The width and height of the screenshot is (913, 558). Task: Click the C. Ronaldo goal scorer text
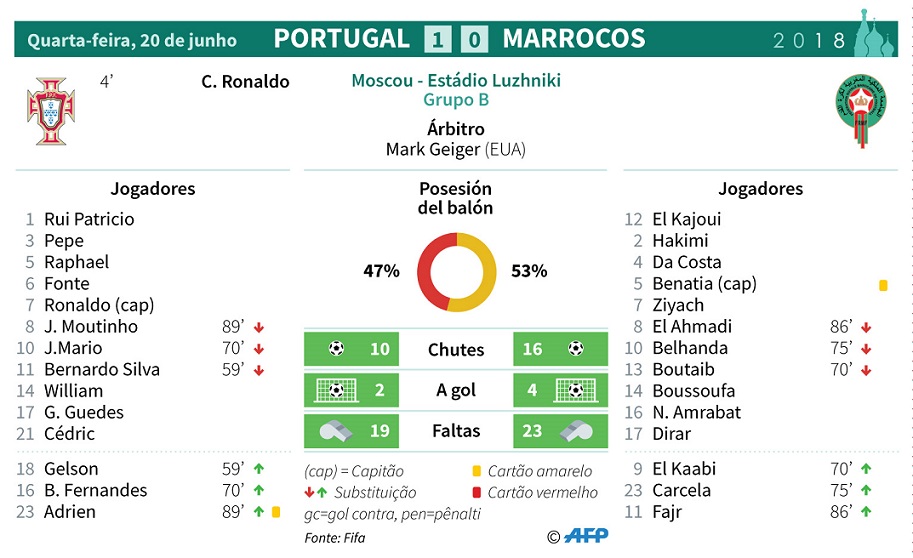[245, 82]
